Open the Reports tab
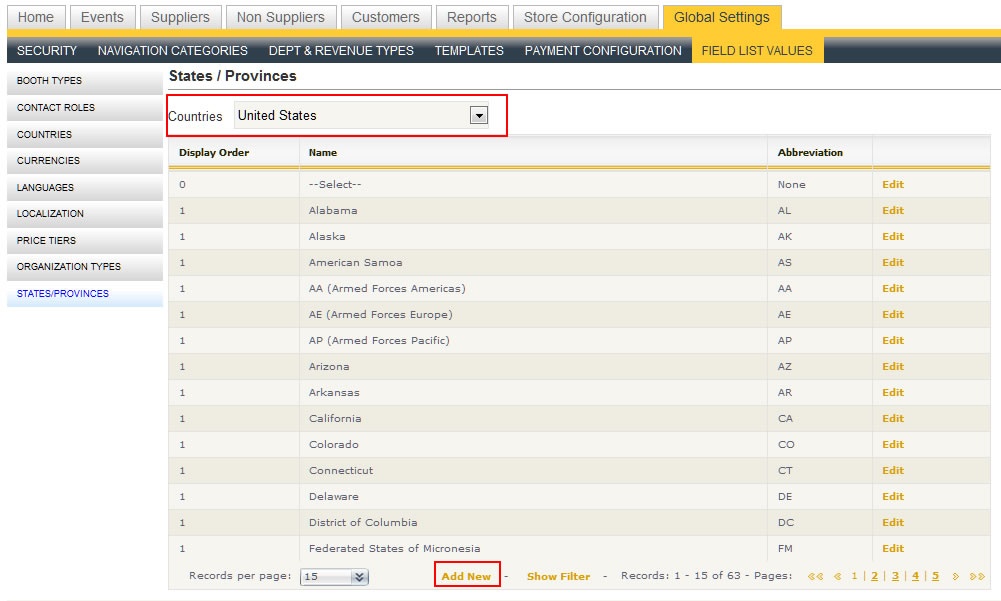This screenshot has width=1001, height=601. pyautogui.click(x=471, y=17)
